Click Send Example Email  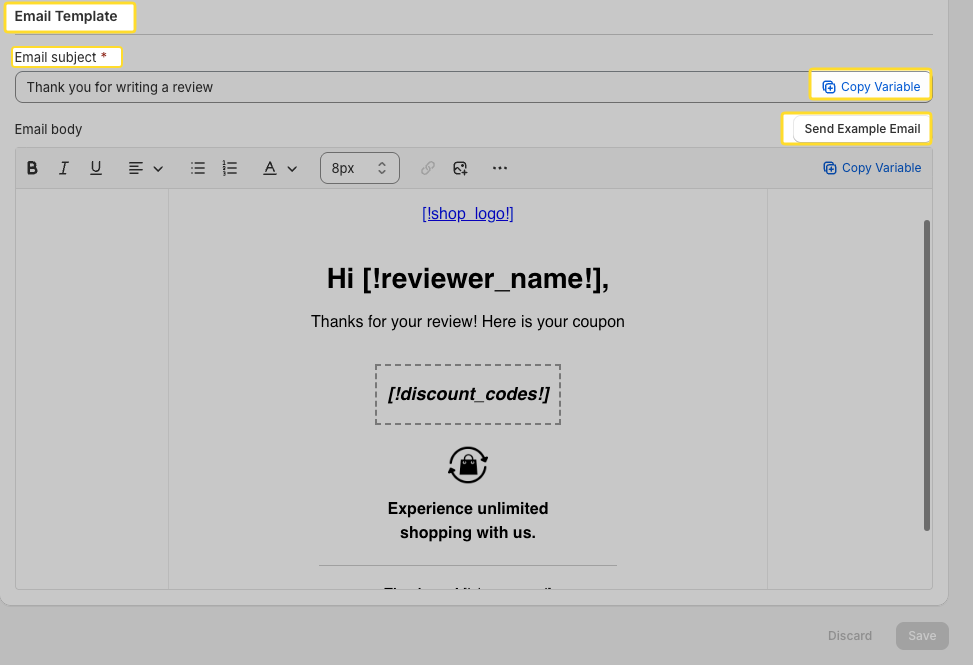click(862, 129)
